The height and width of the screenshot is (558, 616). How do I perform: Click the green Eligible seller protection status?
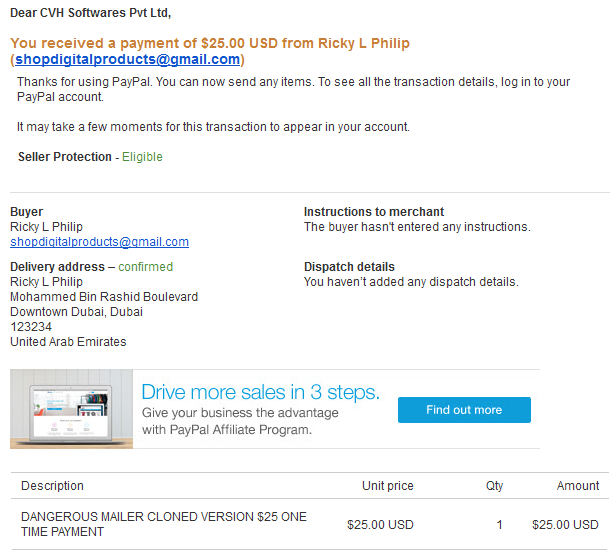coord(142,157)
